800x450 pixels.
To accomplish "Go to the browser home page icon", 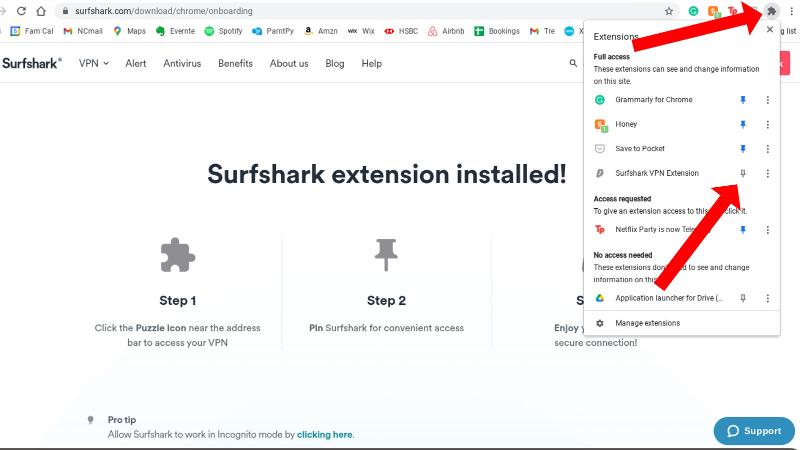I will click(41, 11).
